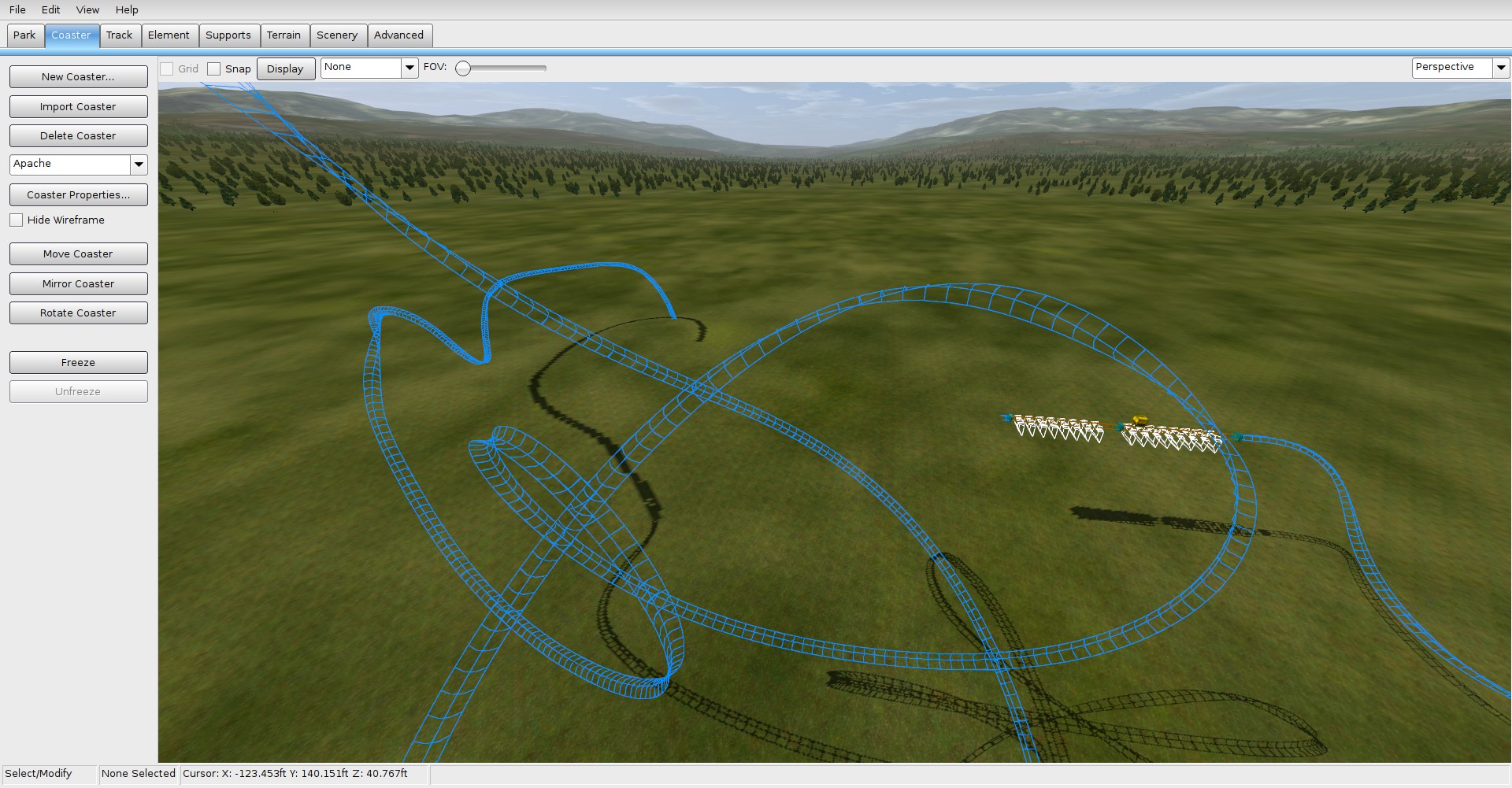Viewport: 1512px width, 788px height.
Task: Toggle the Hide Wireframe checkbox
Action: click(x=17, y=220)
